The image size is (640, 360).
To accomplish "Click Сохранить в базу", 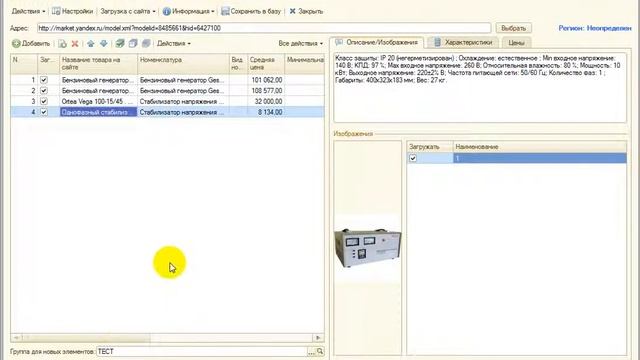I will click(x=251, y=11).
